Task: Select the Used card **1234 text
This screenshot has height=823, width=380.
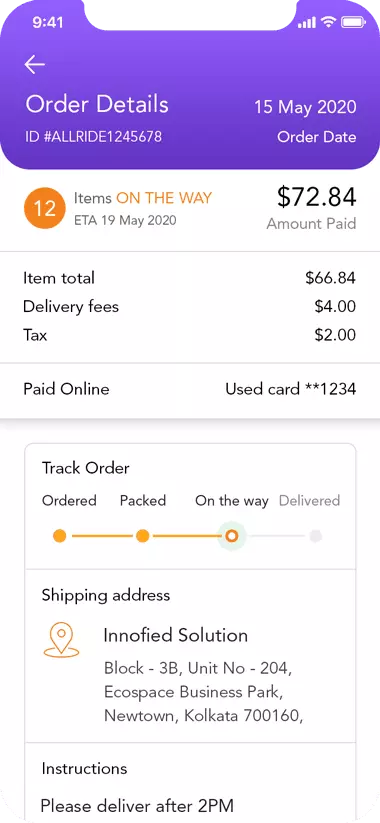Action: point(291,389)
